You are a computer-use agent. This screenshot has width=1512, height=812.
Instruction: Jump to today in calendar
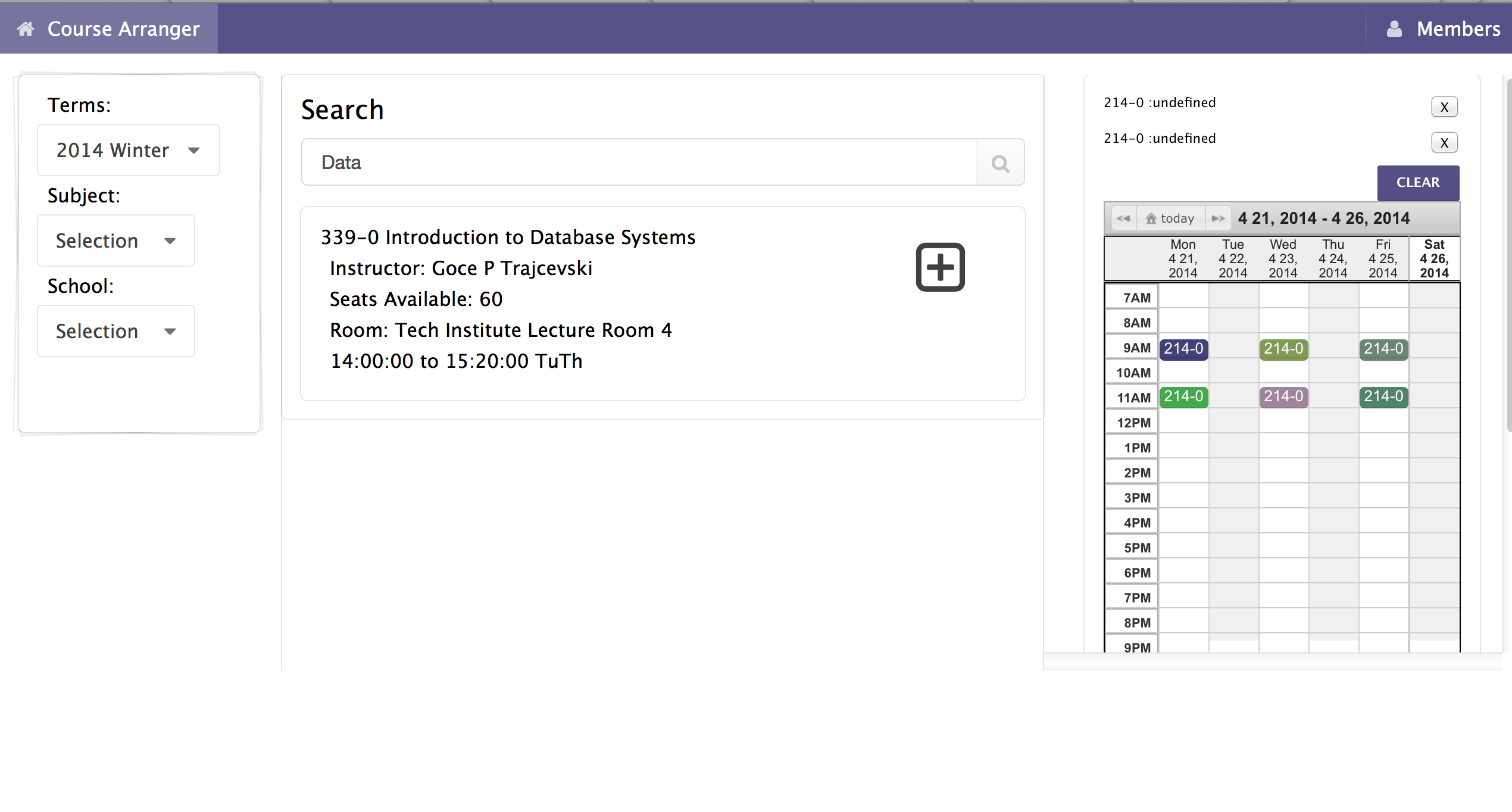[1170, 218]
